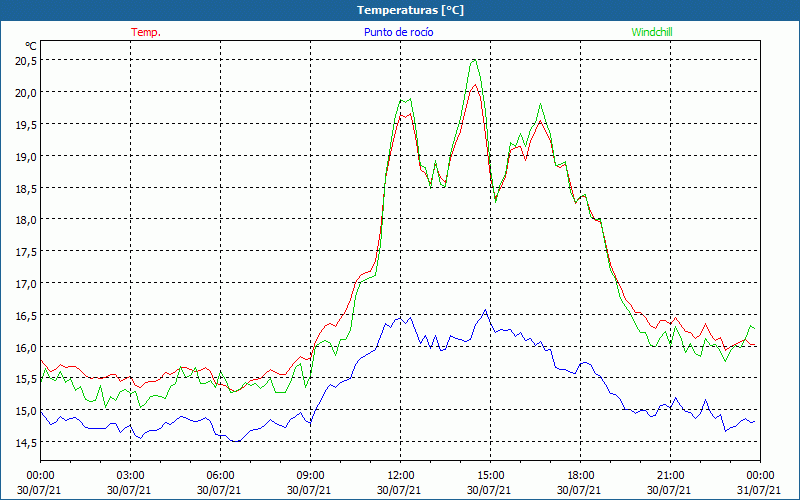Click the 14,5 y-axis value
The width and height of the screenshot is (800, 500).
[x=26, y=443]
